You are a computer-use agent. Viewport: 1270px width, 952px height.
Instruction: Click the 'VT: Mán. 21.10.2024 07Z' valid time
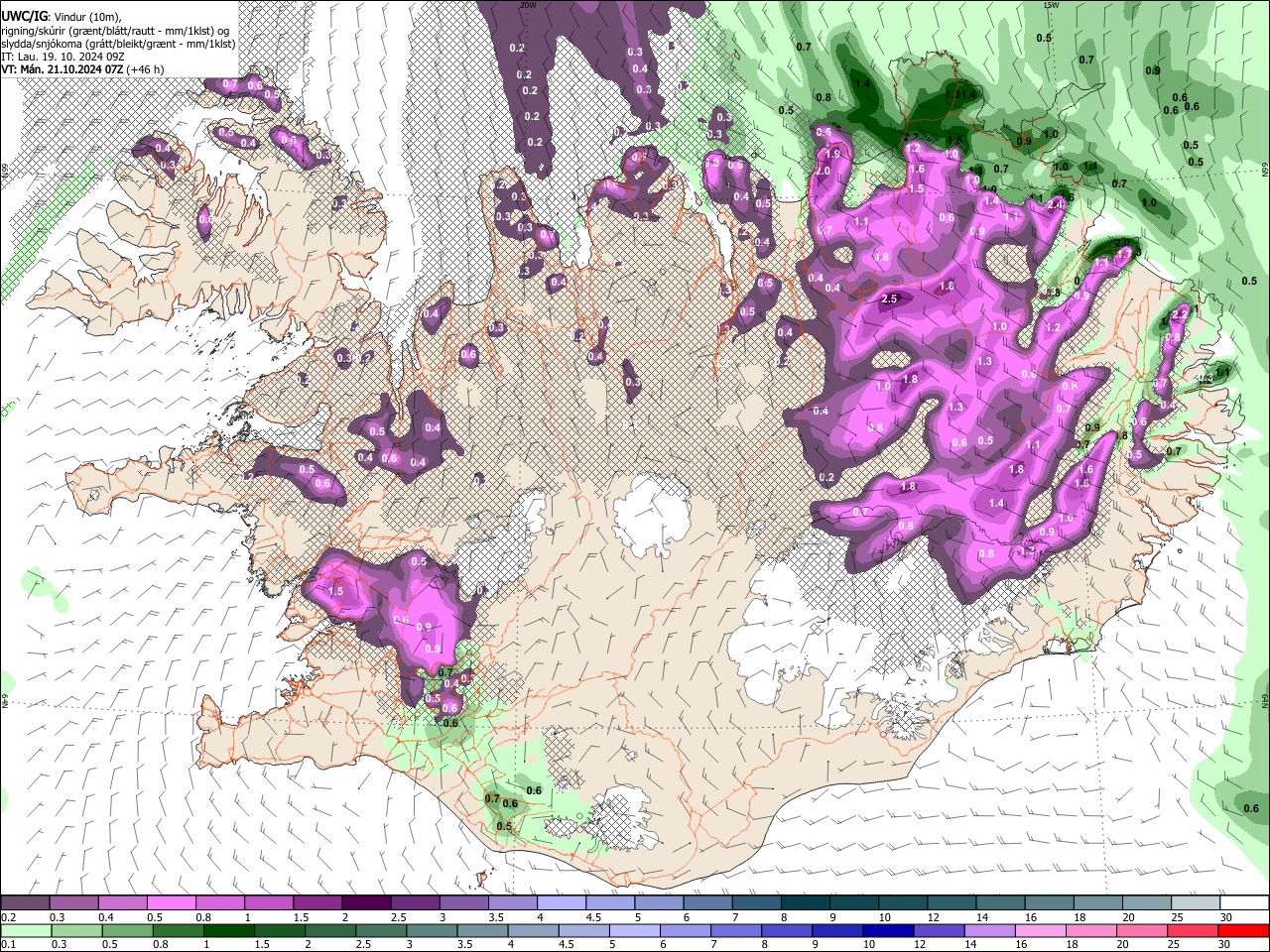pos(62,69)
